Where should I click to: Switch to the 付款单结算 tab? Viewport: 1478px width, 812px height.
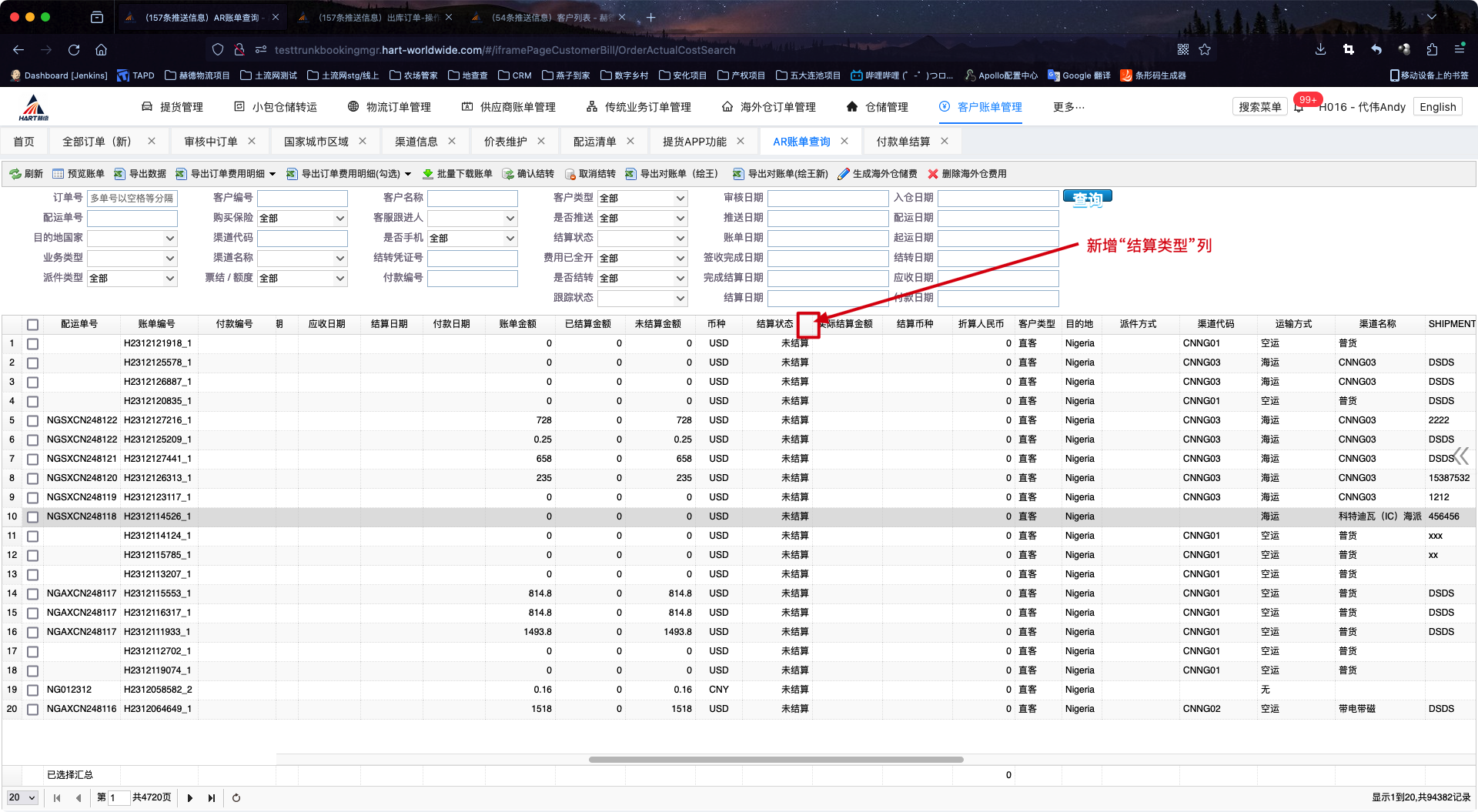pyautogui.click(x=903, y=142)
